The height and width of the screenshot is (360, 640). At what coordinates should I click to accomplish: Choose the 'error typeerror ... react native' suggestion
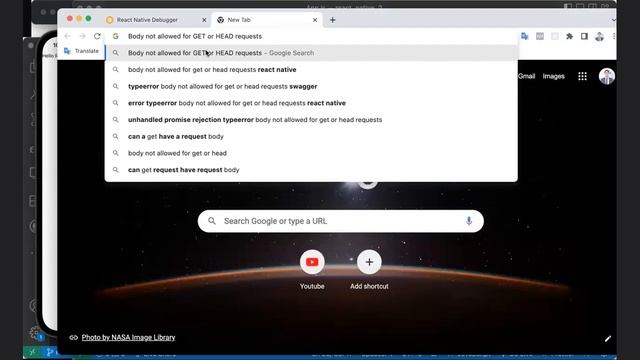click(311, 103)
